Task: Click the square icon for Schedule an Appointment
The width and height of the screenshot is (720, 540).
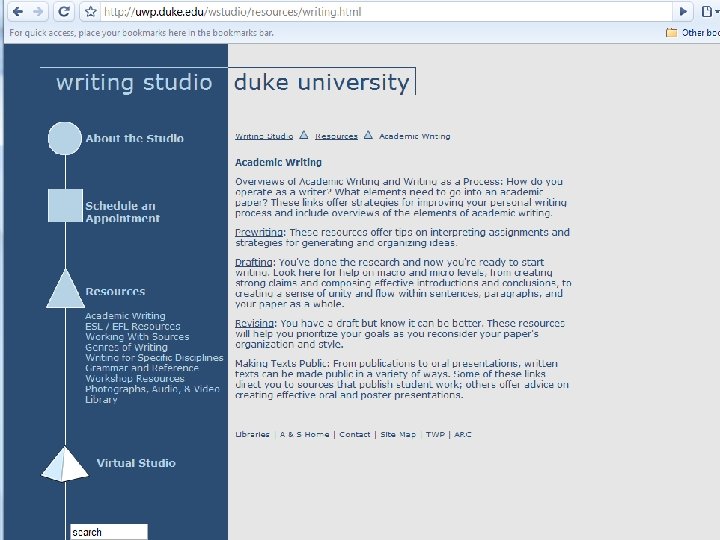Action: pyautogui.click(x=65, y=206)
